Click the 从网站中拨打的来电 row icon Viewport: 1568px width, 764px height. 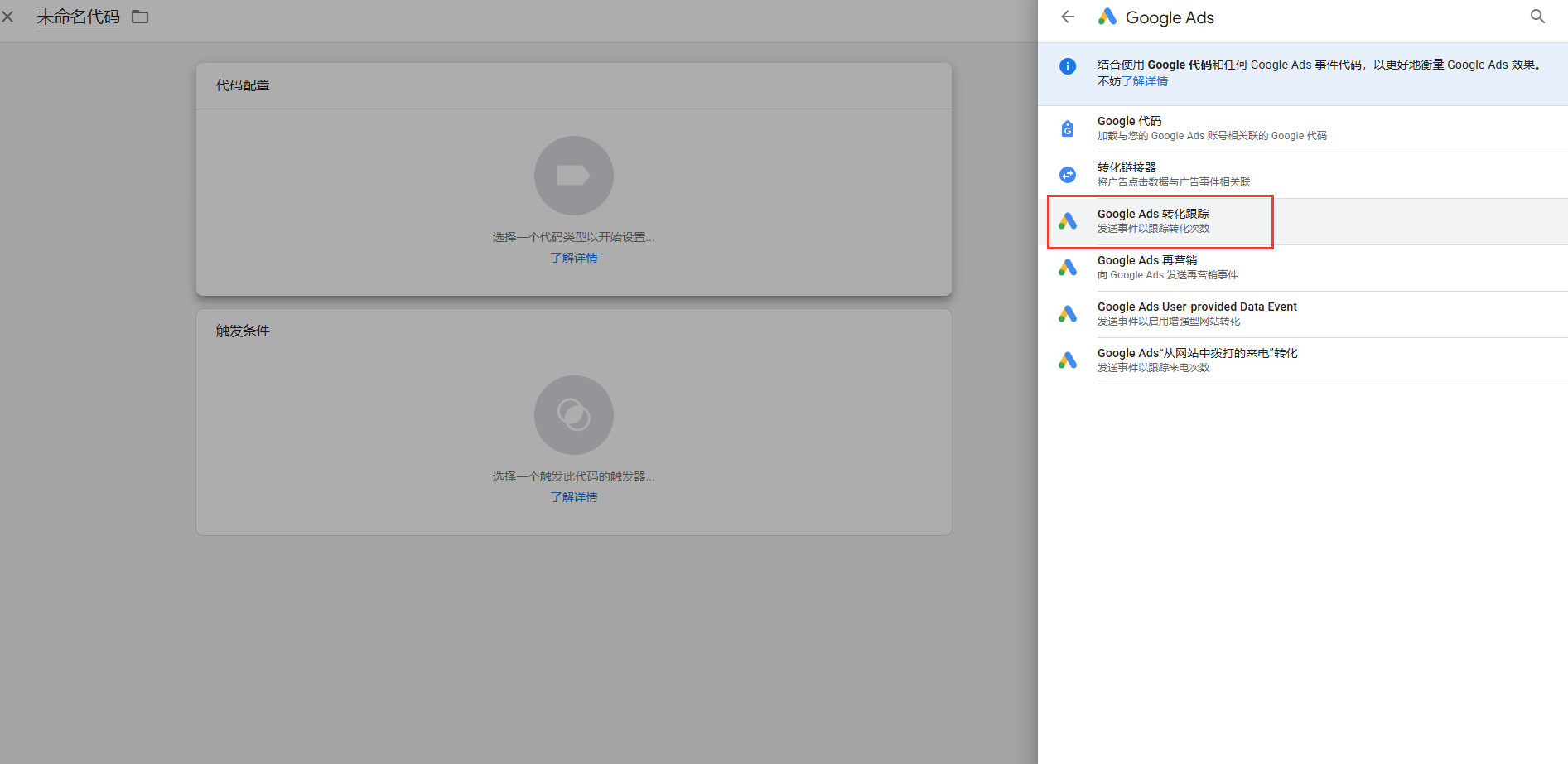coord(1068,360)
